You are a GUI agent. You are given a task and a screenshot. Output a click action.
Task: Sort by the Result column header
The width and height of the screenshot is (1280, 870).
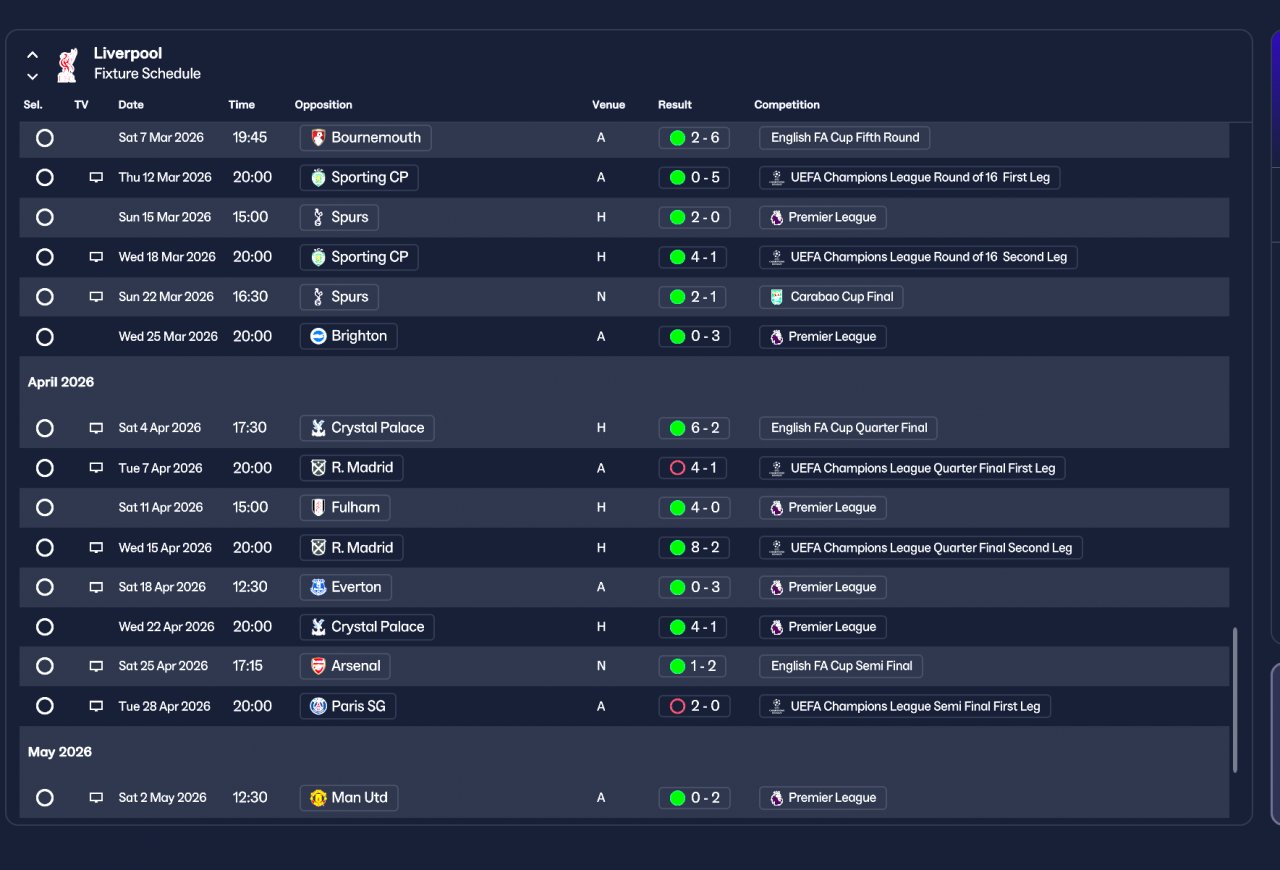pos(675,105)
